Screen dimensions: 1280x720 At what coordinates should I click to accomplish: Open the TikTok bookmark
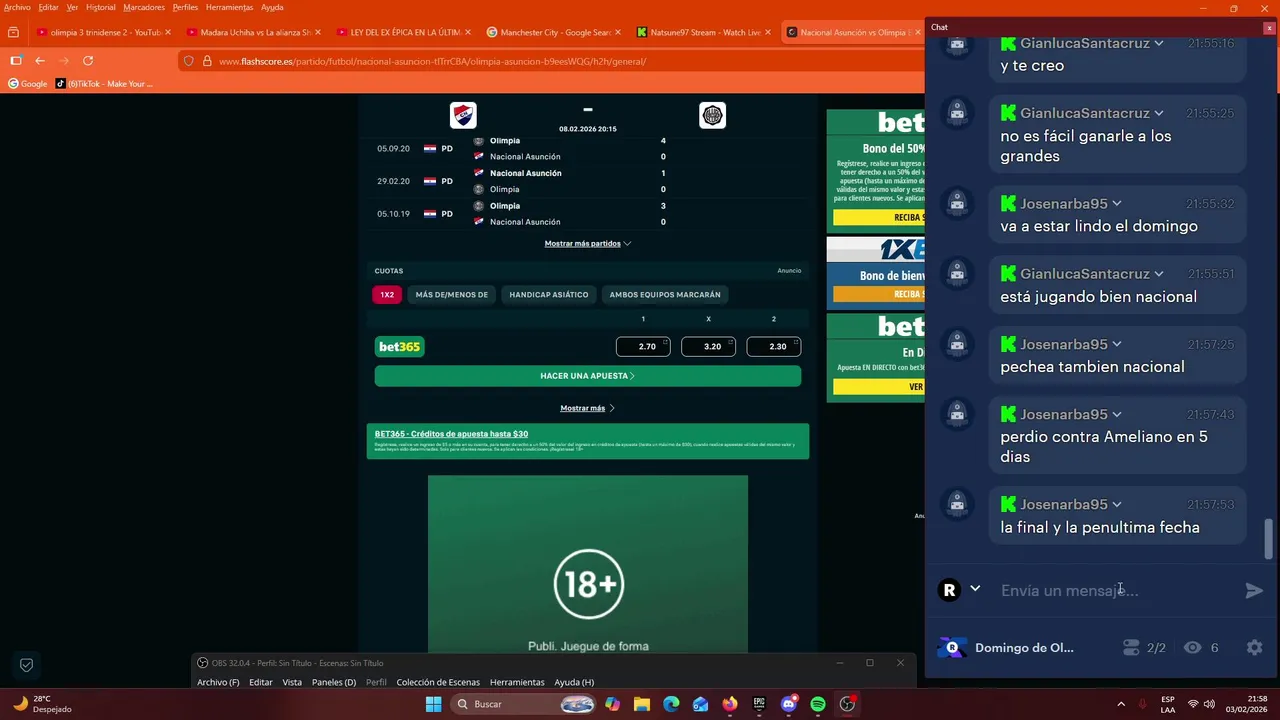pos(105,84)
